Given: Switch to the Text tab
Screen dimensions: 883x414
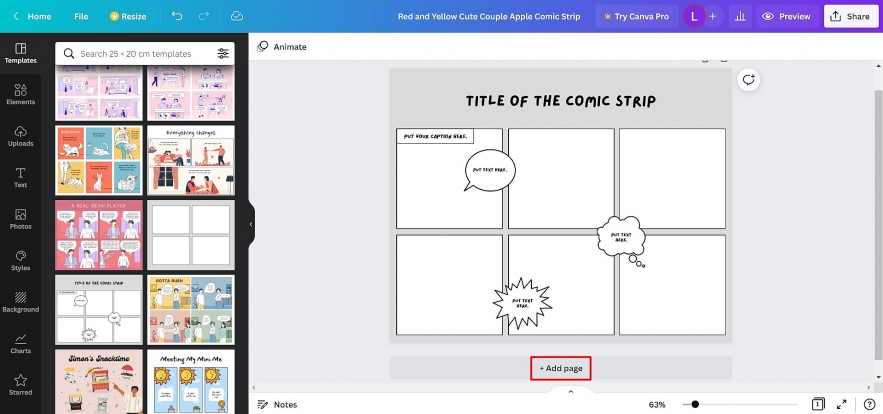Looking at the screenshot, I should pos(20,177).
